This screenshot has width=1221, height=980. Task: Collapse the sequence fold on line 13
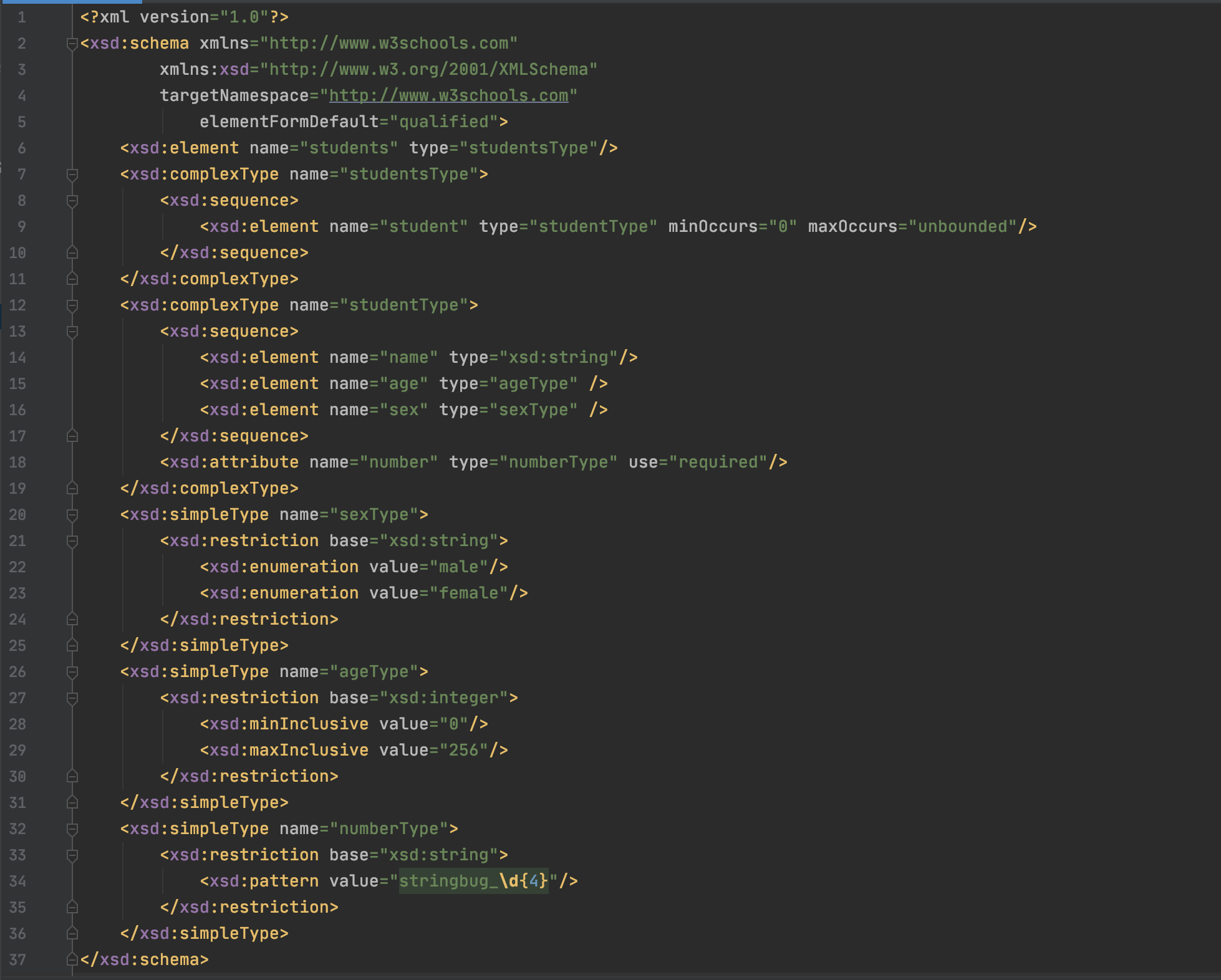[72, 332]
